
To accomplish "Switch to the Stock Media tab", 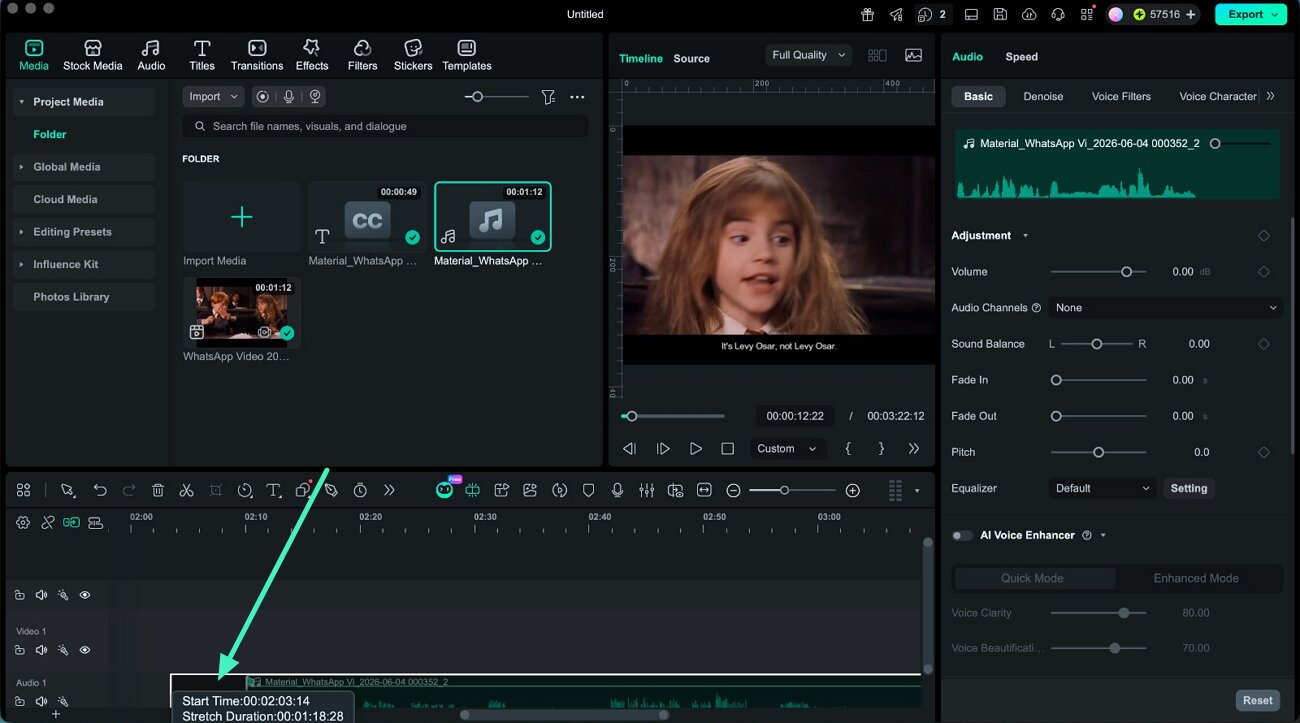I will pos(93,55).
